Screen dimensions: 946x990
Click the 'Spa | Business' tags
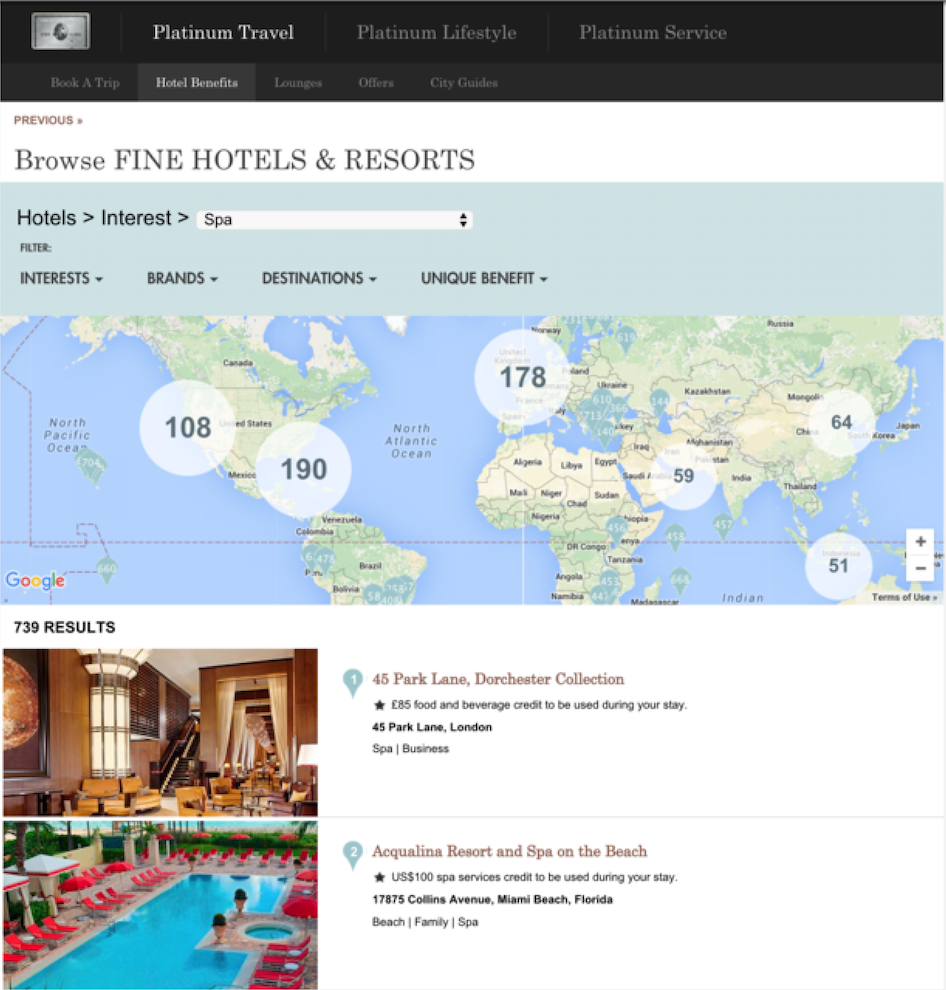(410, 749)
